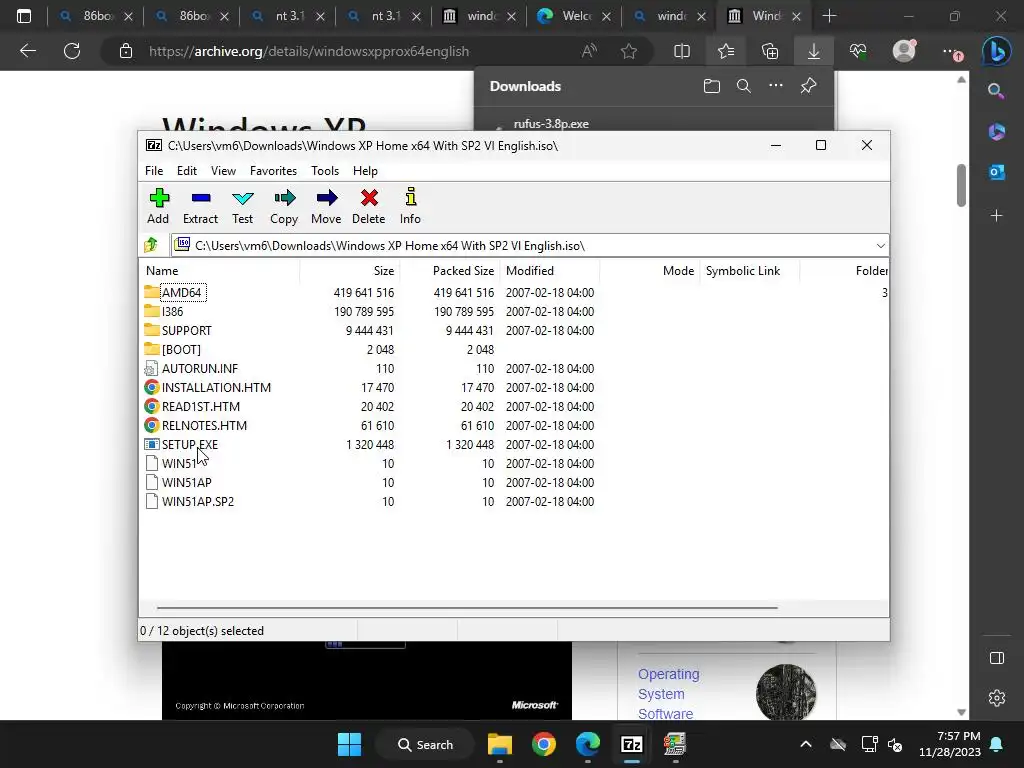Select RELNOTES.HTM file

[x=204, y=425]
